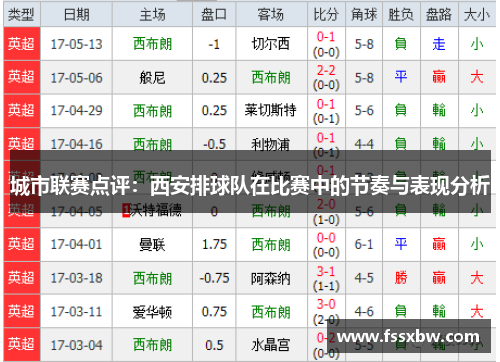500x362 pixels.
Task: Click handicap 0.25 in 莱切斯特 row
Action: 214,110
